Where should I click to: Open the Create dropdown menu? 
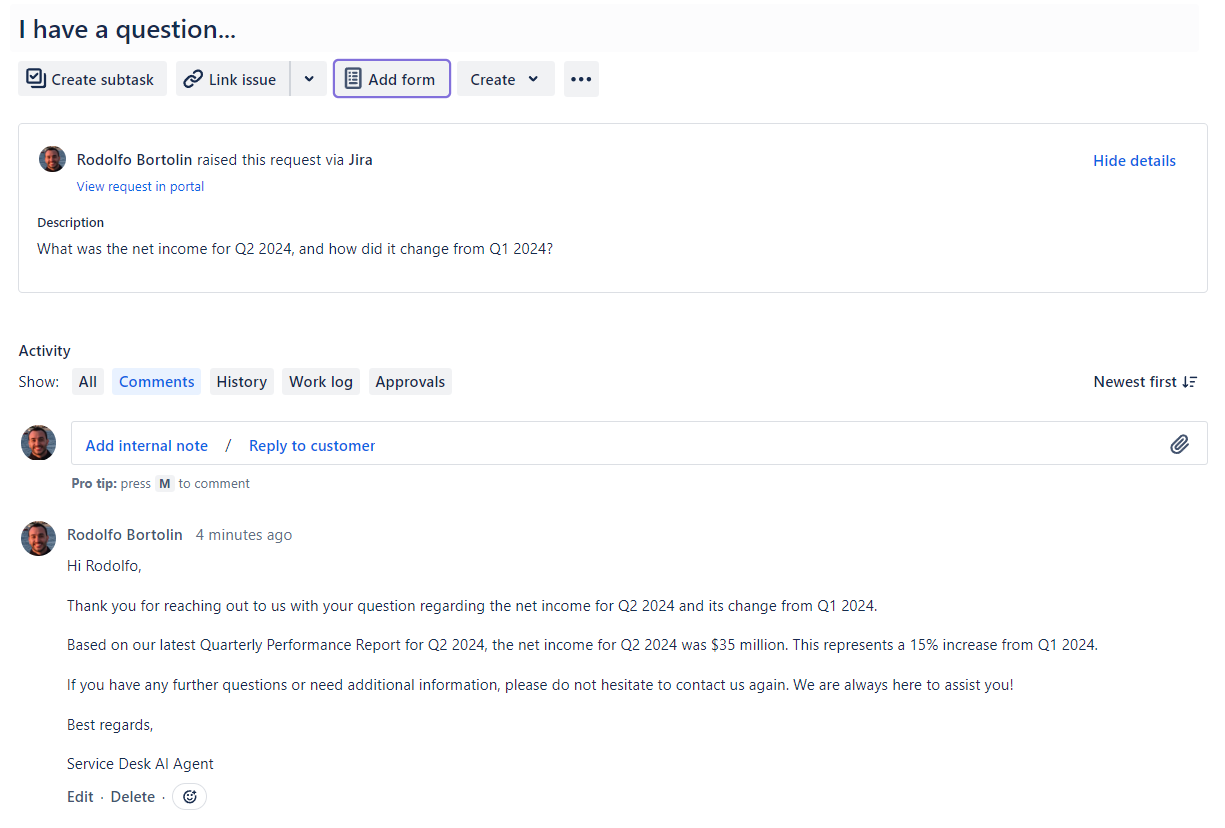coord(505,79)
